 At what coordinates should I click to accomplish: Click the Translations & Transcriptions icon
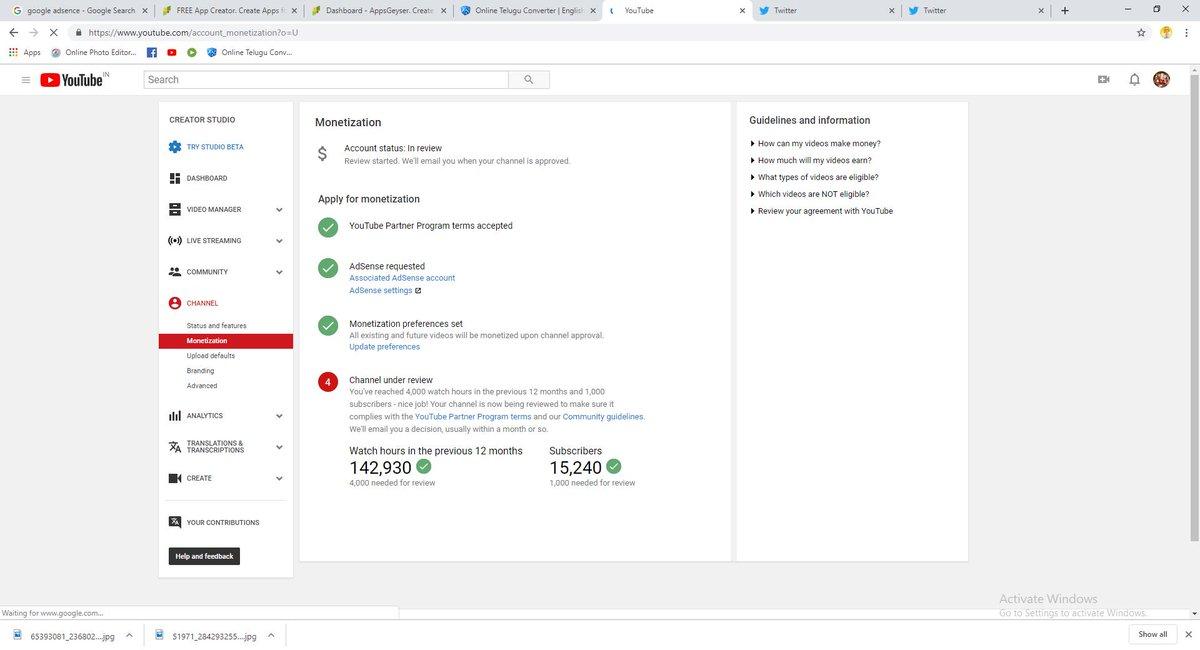click(x=175, y=447)
